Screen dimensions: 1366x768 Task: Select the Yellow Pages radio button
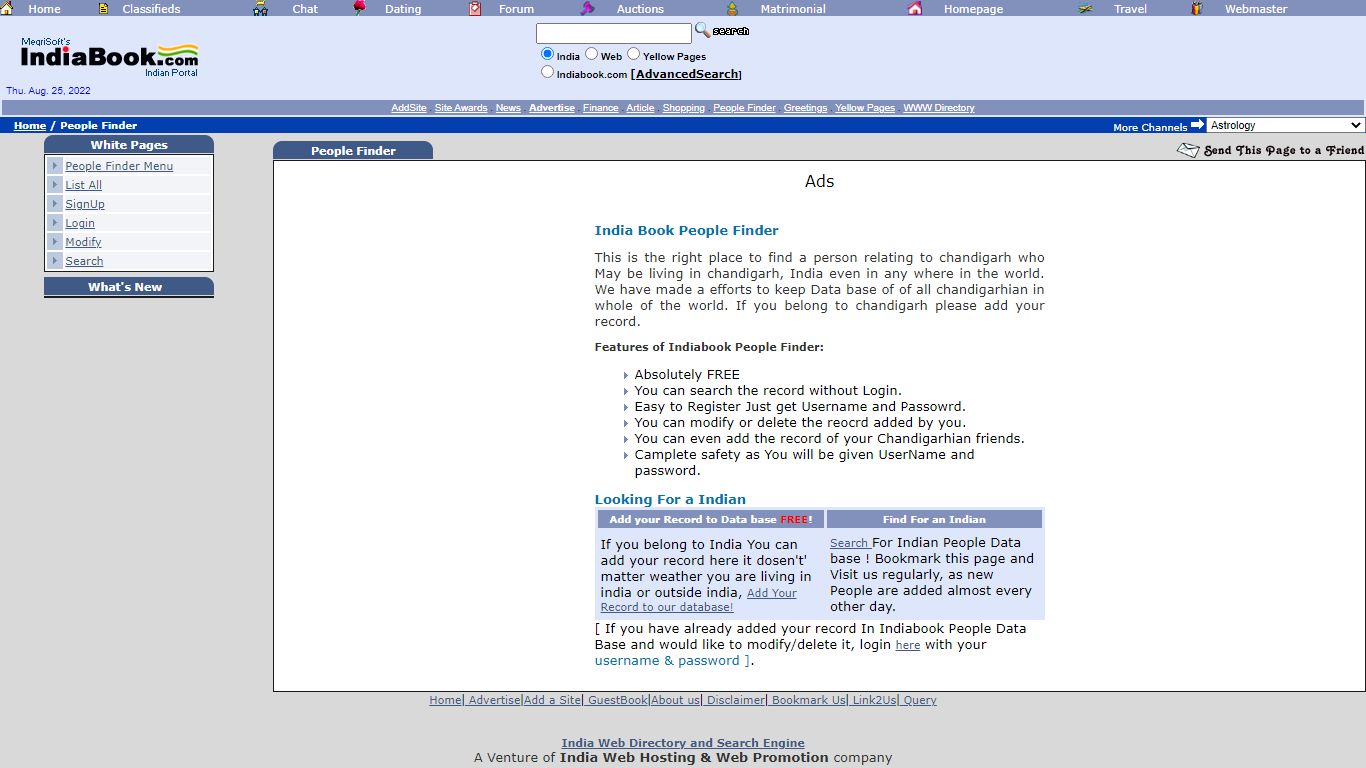633,54
